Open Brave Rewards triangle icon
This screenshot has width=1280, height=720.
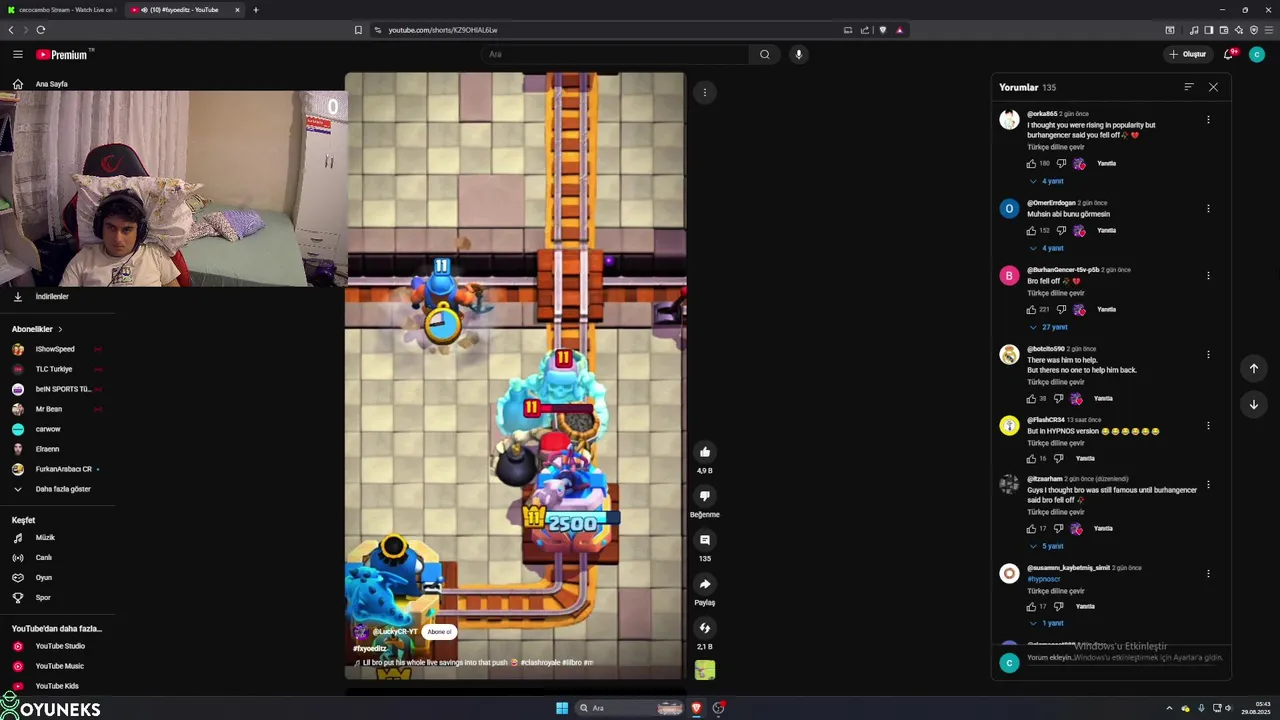899,30
